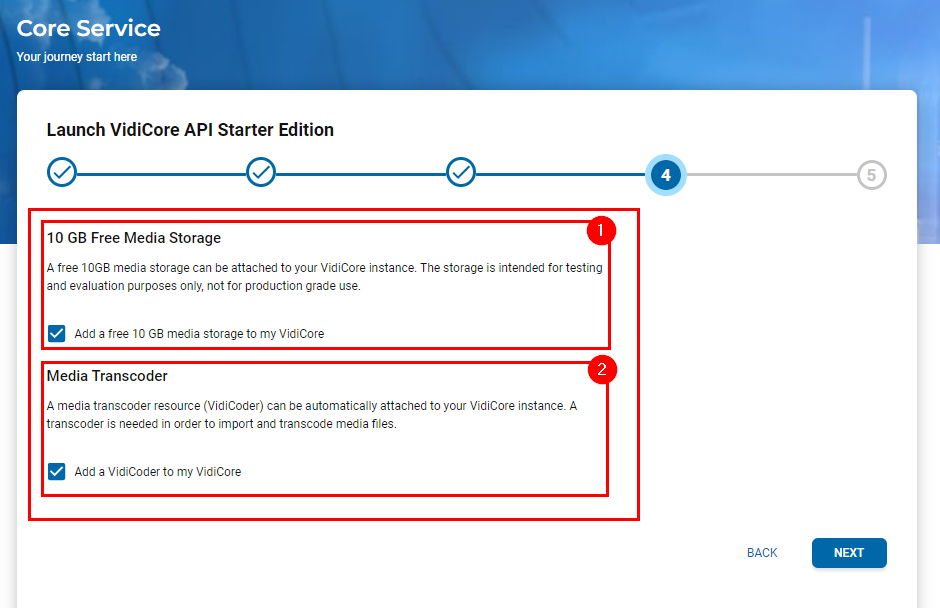This screenshot has width=940, height=608.
Task: Jump to step 5 in the wizard
Action: 871,175
